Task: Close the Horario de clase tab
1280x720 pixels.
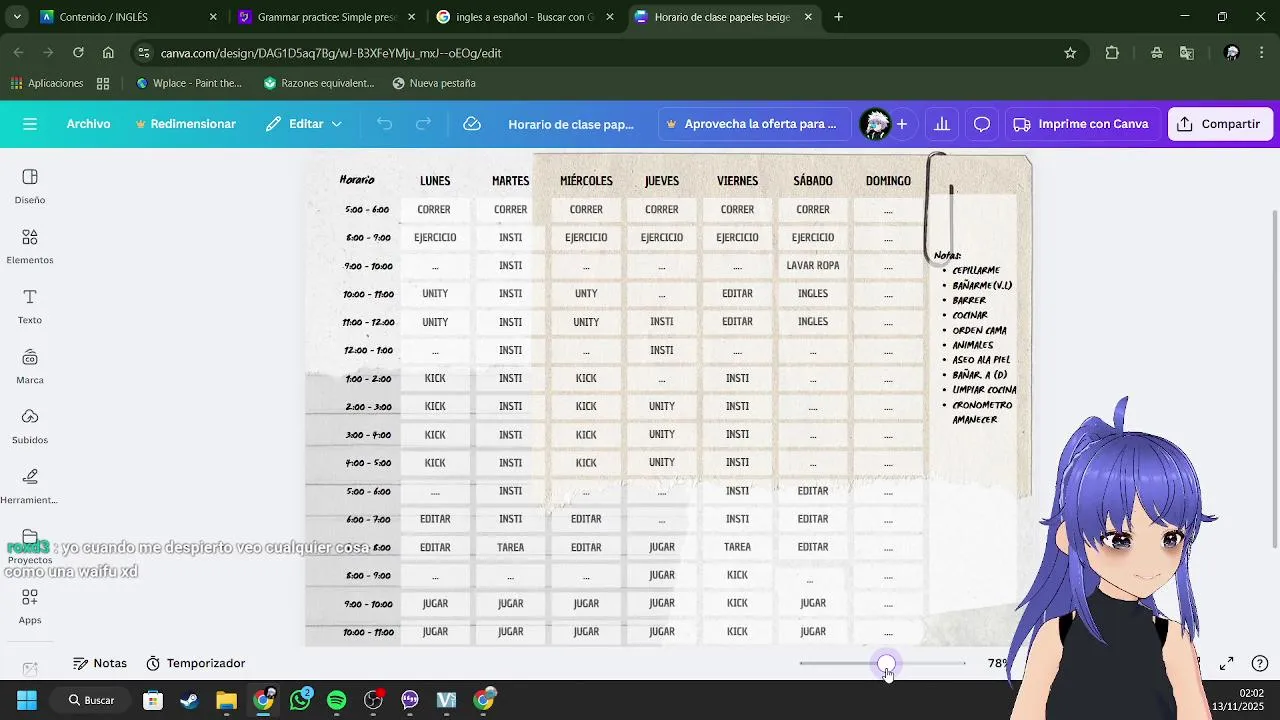Action: pyautogui.click(x=807, y=17)
